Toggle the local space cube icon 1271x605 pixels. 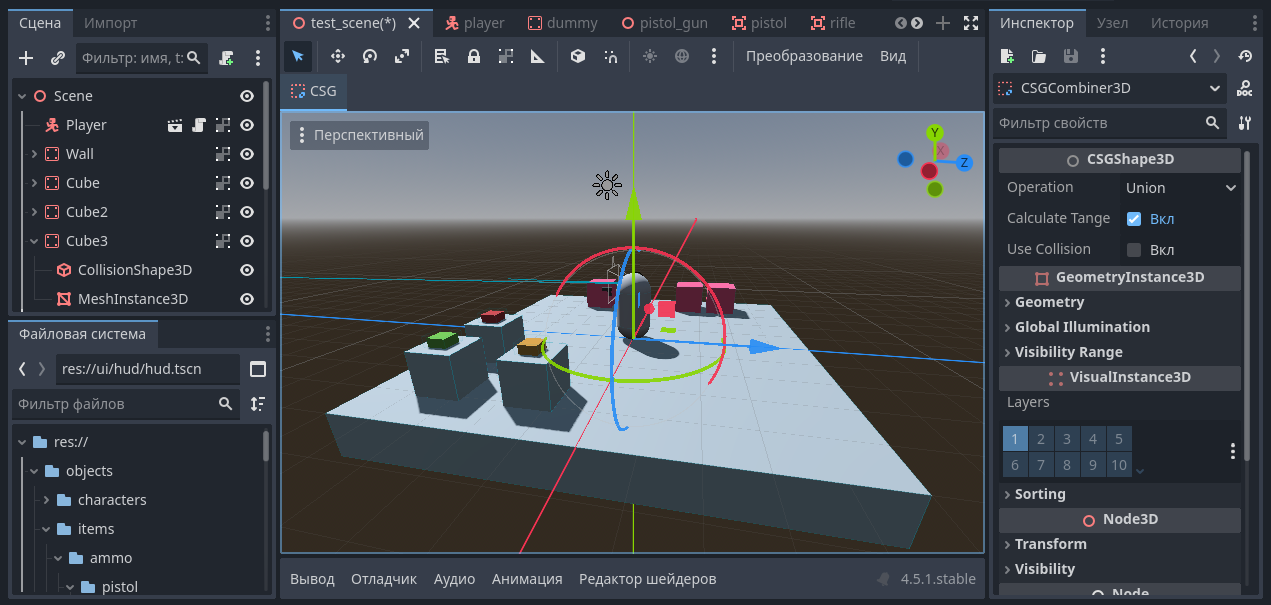(x=578, y=57)
